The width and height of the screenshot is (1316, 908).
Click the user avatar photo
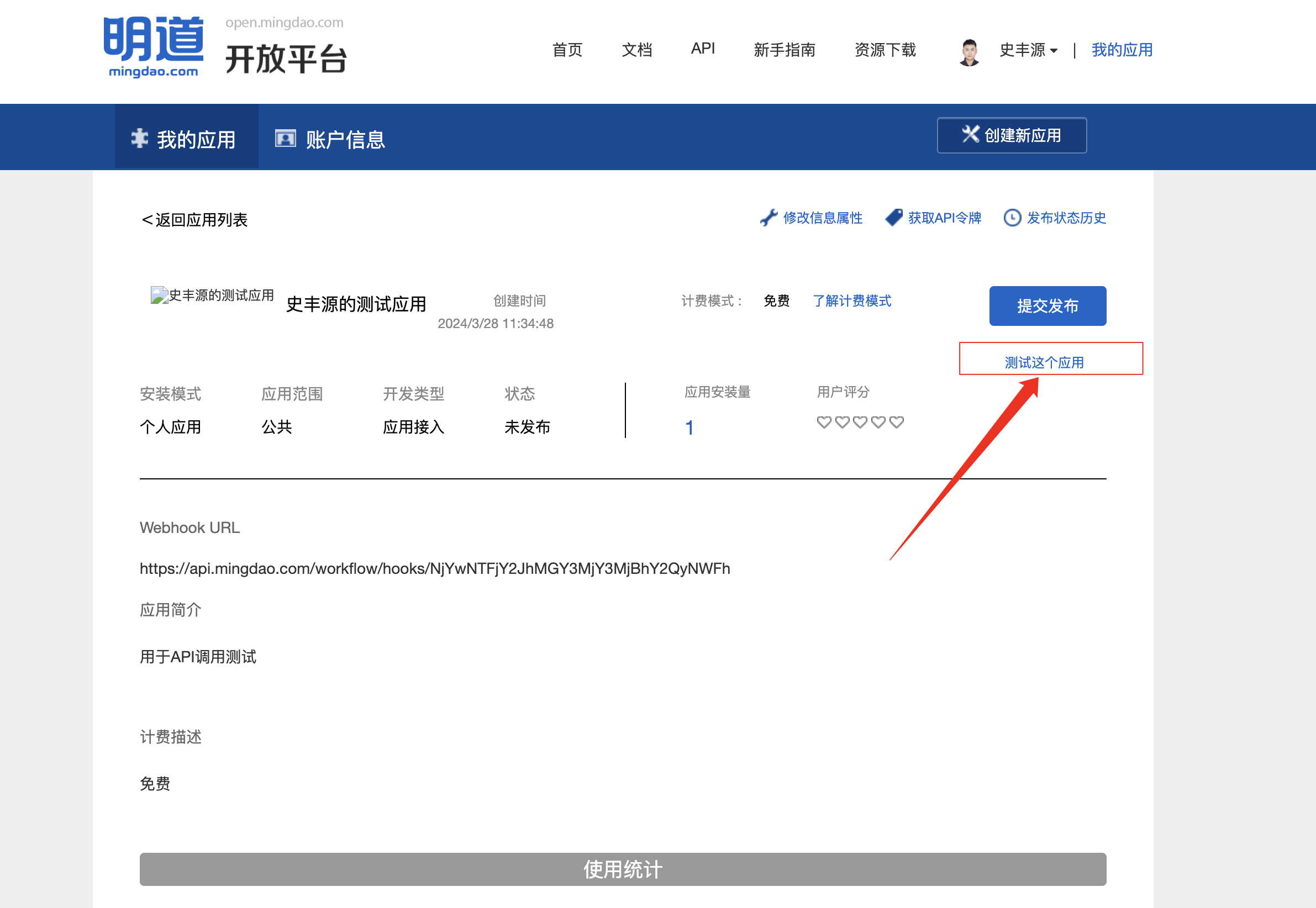pos(969,52)
